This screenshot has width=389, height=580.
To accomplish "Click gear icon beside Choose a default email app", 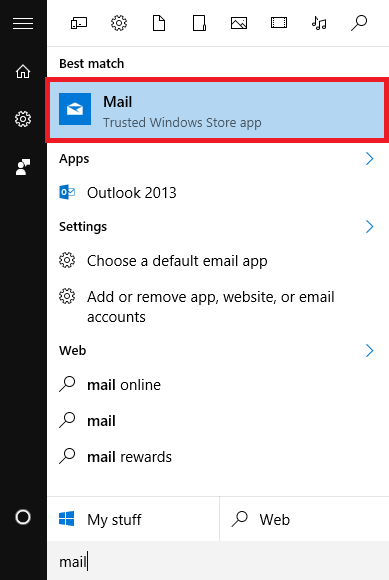I will click(67, 260).
